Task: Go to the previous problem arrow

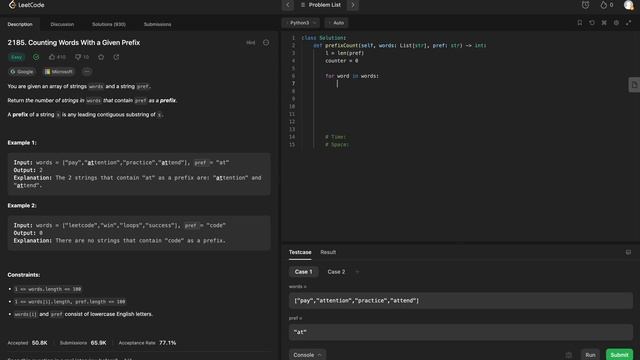Action: pos(288,5)
